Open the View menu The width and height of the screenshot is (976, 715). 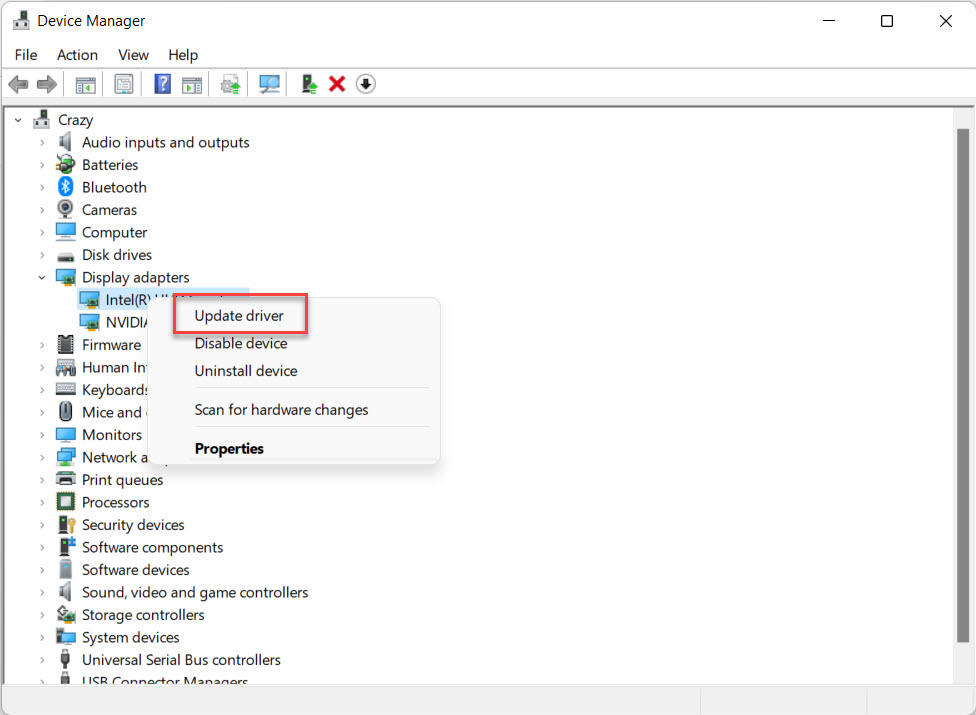tap(133, 55)
